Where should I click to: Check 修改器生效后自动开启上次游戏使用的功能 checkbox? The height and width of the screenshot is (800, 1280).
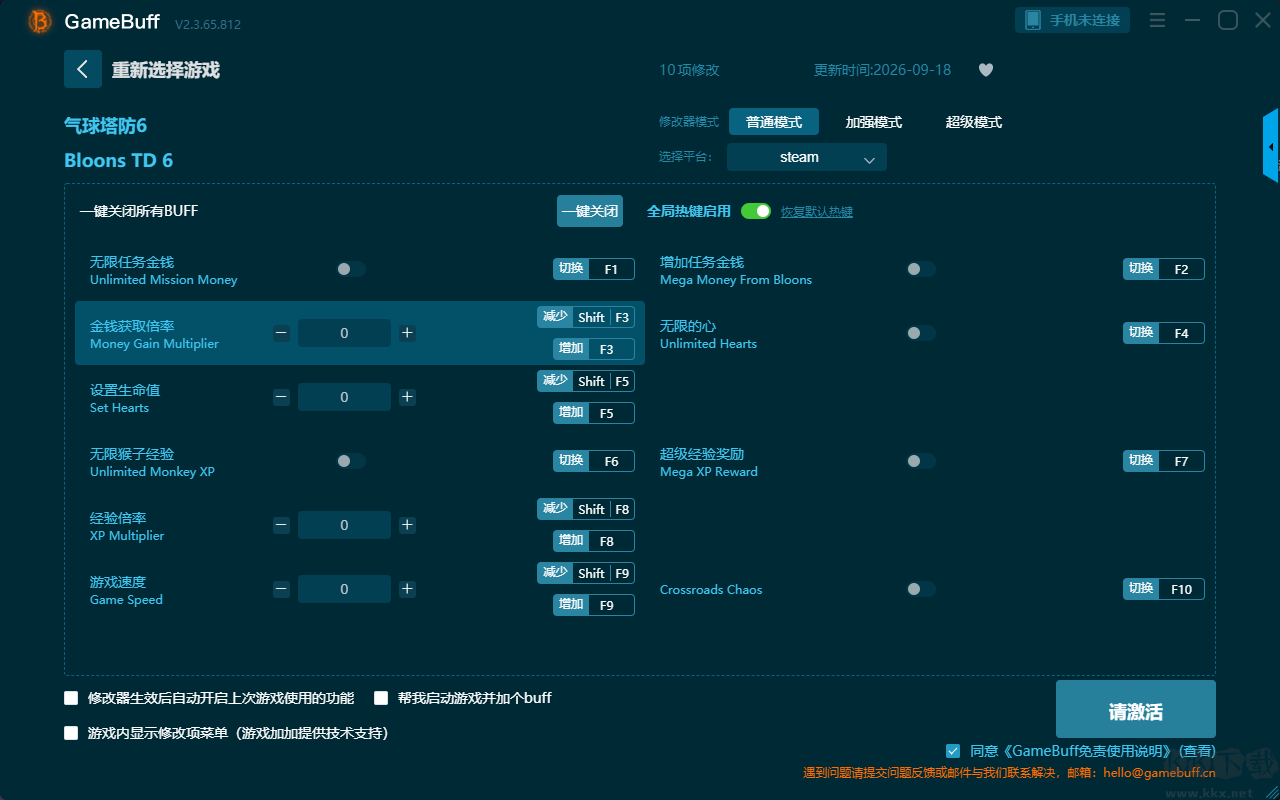point(71,698)
